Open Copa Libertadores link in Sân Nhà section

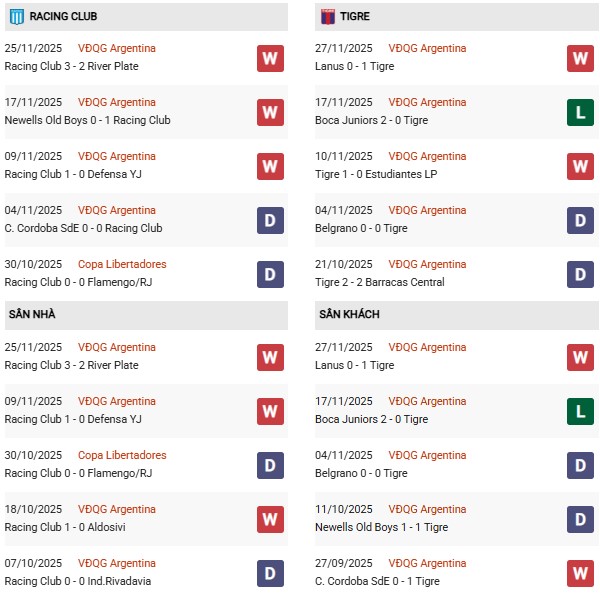tap(122, 455)
